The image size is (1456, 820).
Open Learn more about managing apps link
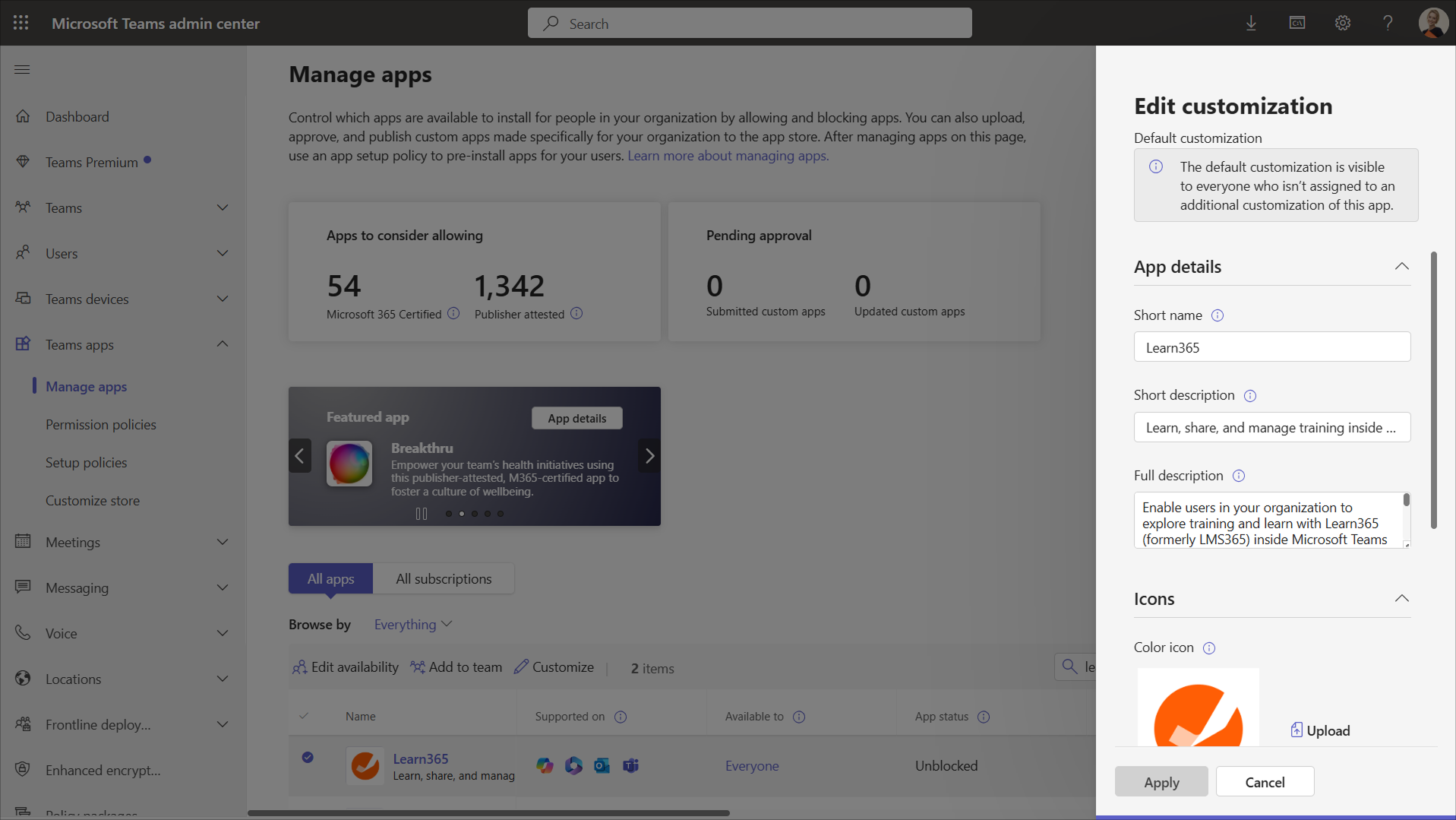coord(728,156)
